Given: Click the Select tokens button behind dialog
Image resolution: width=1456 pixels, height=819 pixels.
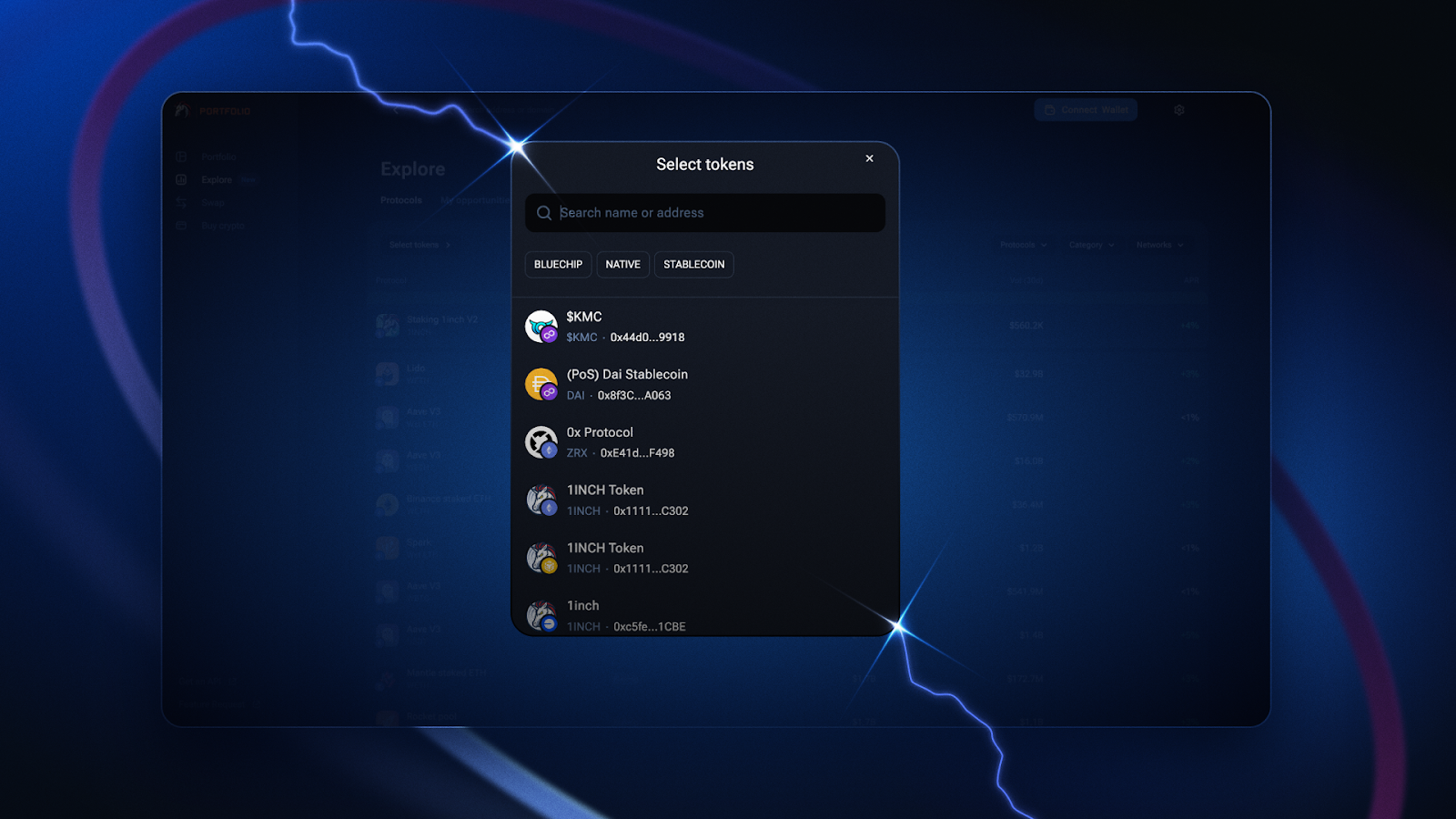Looking at the screenshot, I should 420,245.
